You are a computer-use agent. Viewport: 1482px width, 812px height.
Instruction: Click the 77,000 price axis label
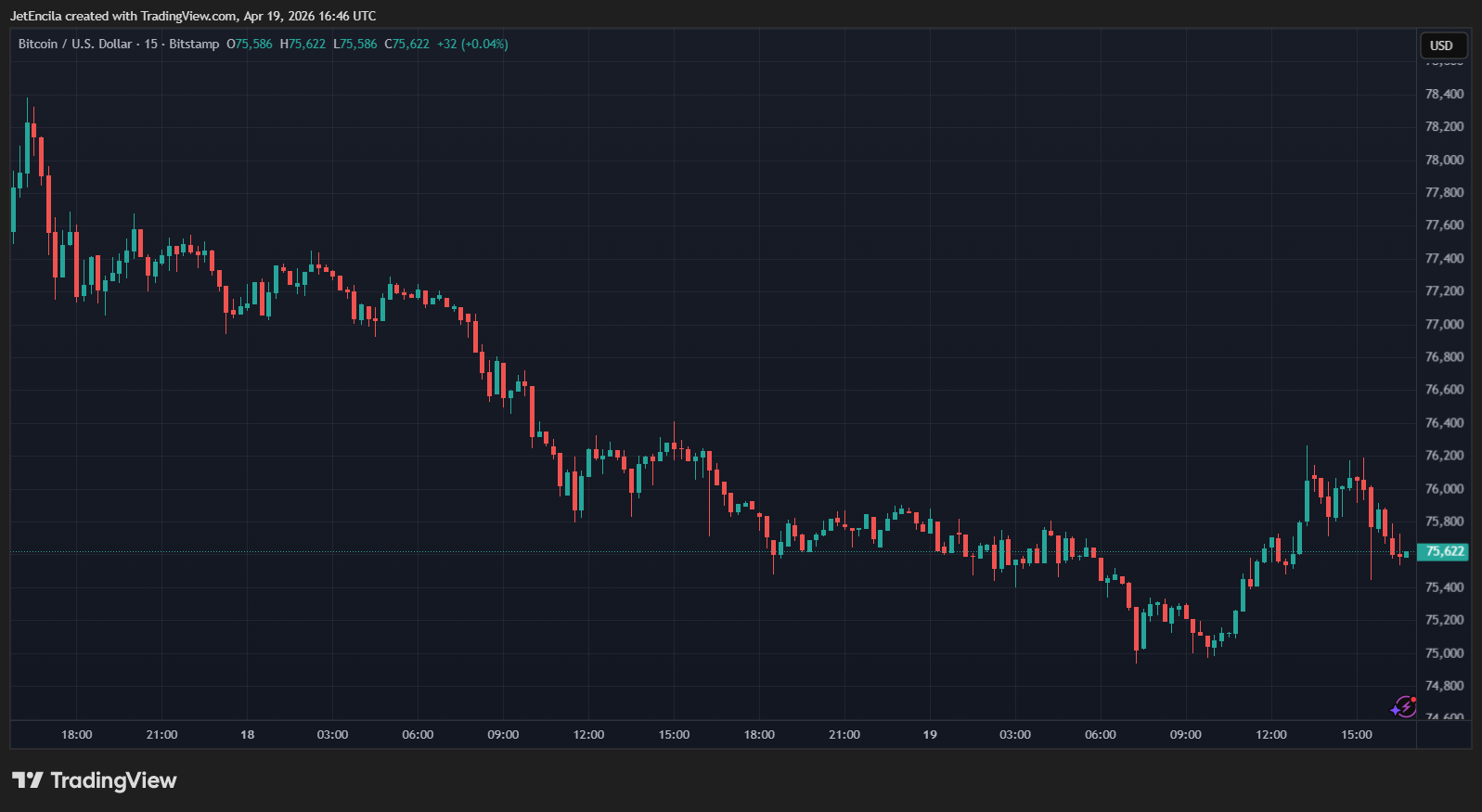(1444, 324)
